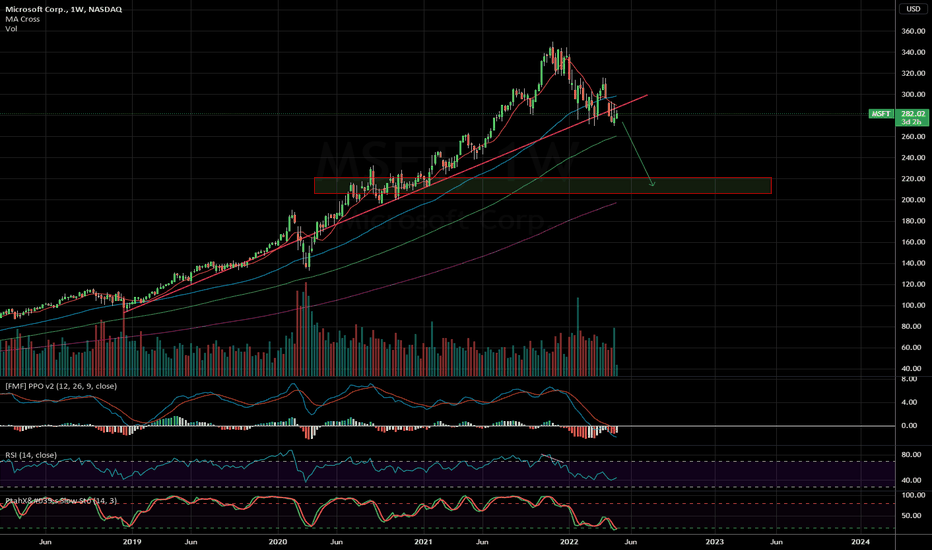Screen dimensions: 932x550
Task: Click the 282.02 current price label
Action: [913, 114]
